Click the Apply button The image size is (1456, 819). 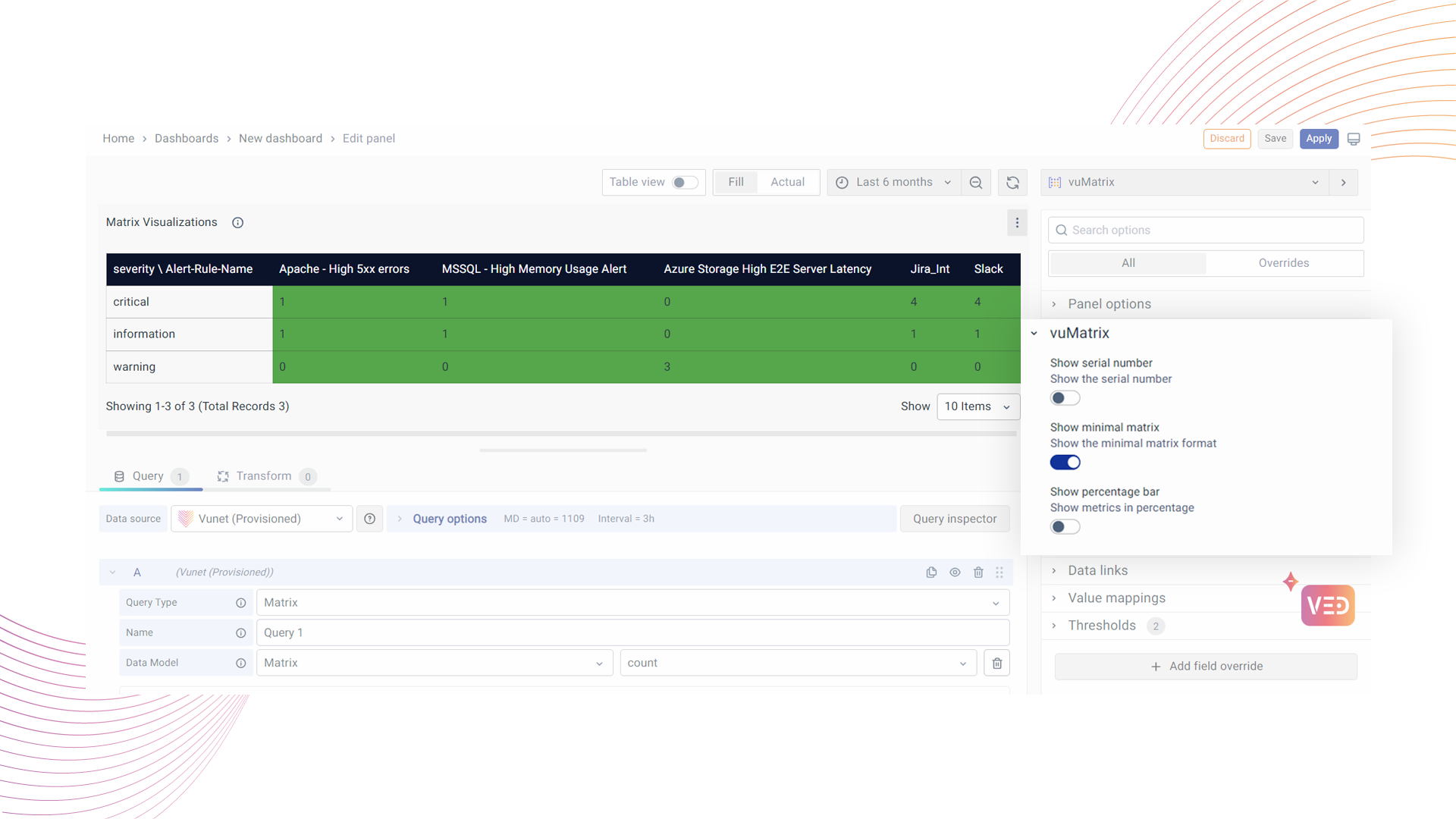(x=1318, y=139)
